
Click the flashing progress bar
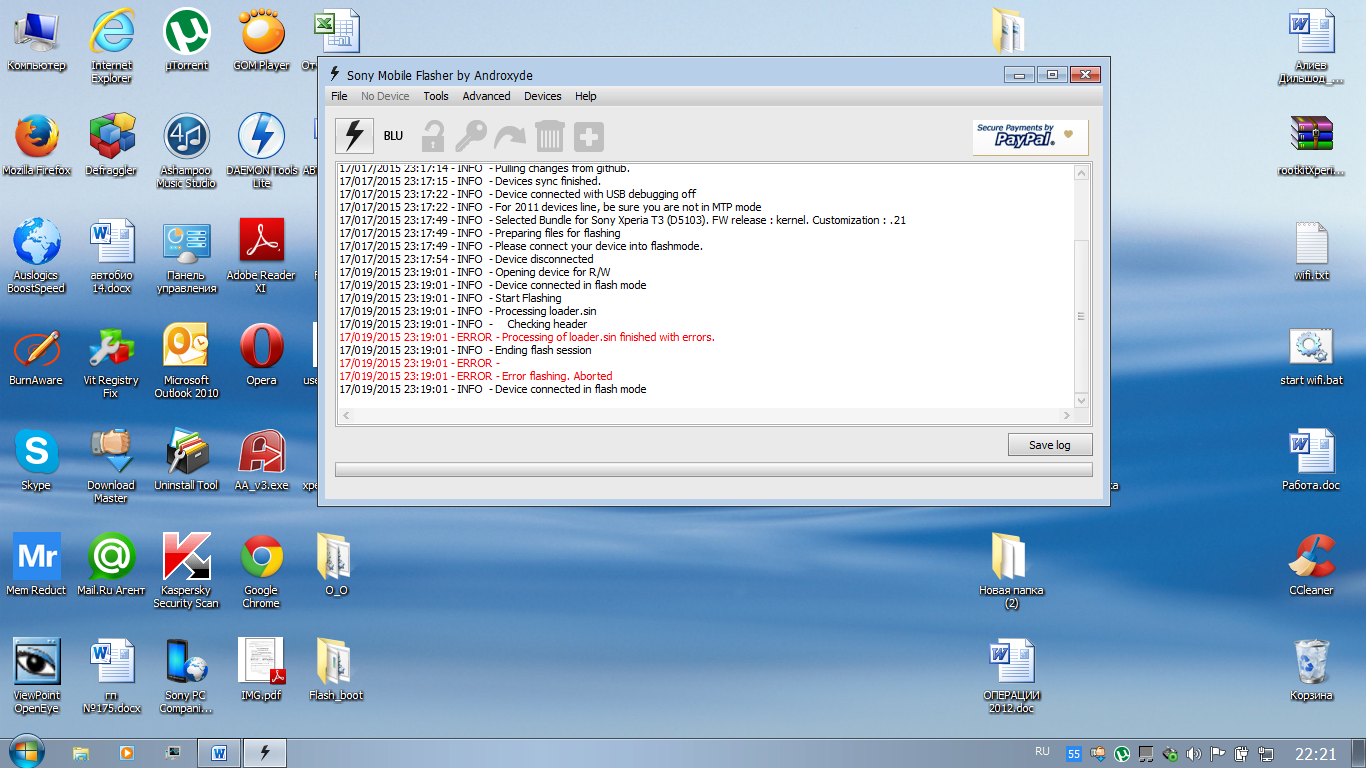point(713,469)
